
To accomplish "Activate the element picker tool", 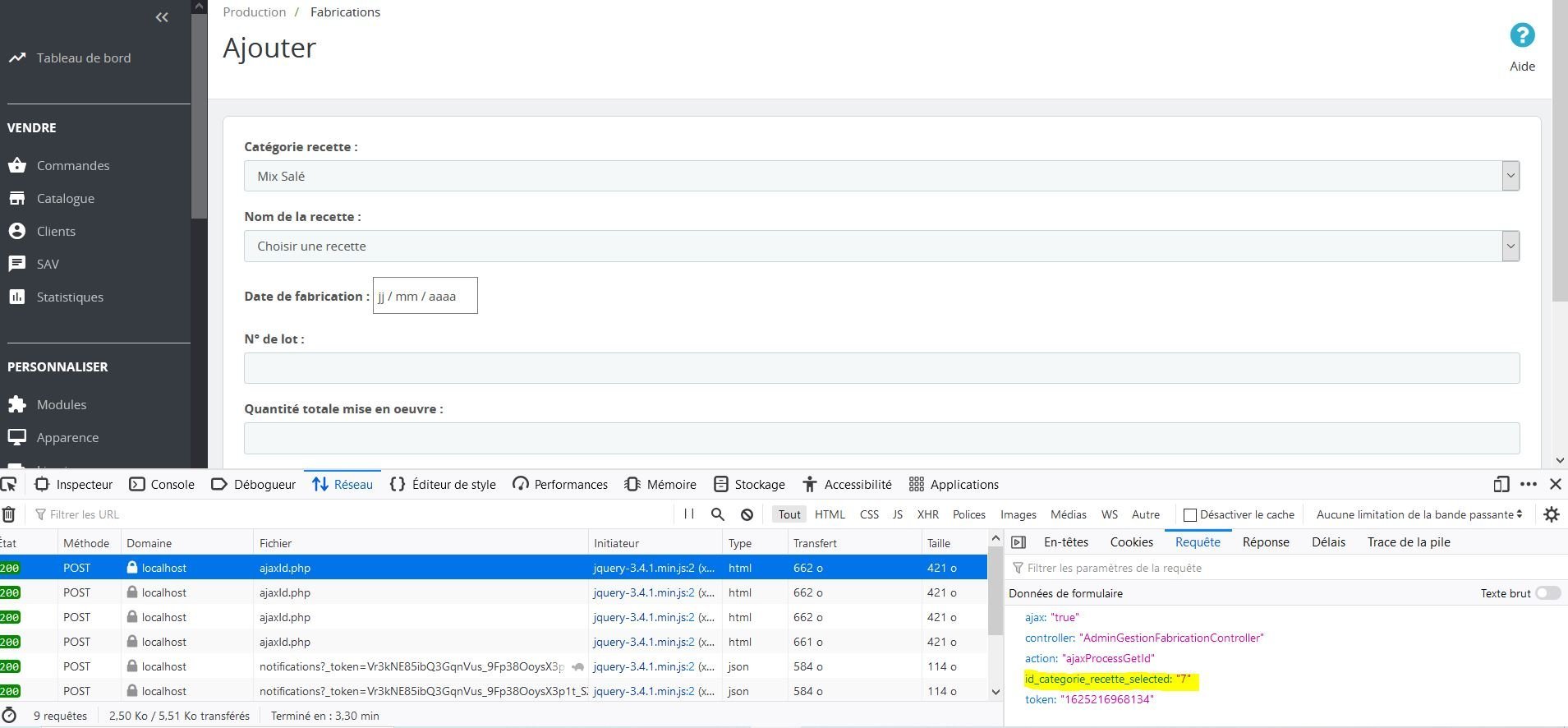I will (9, 484).
